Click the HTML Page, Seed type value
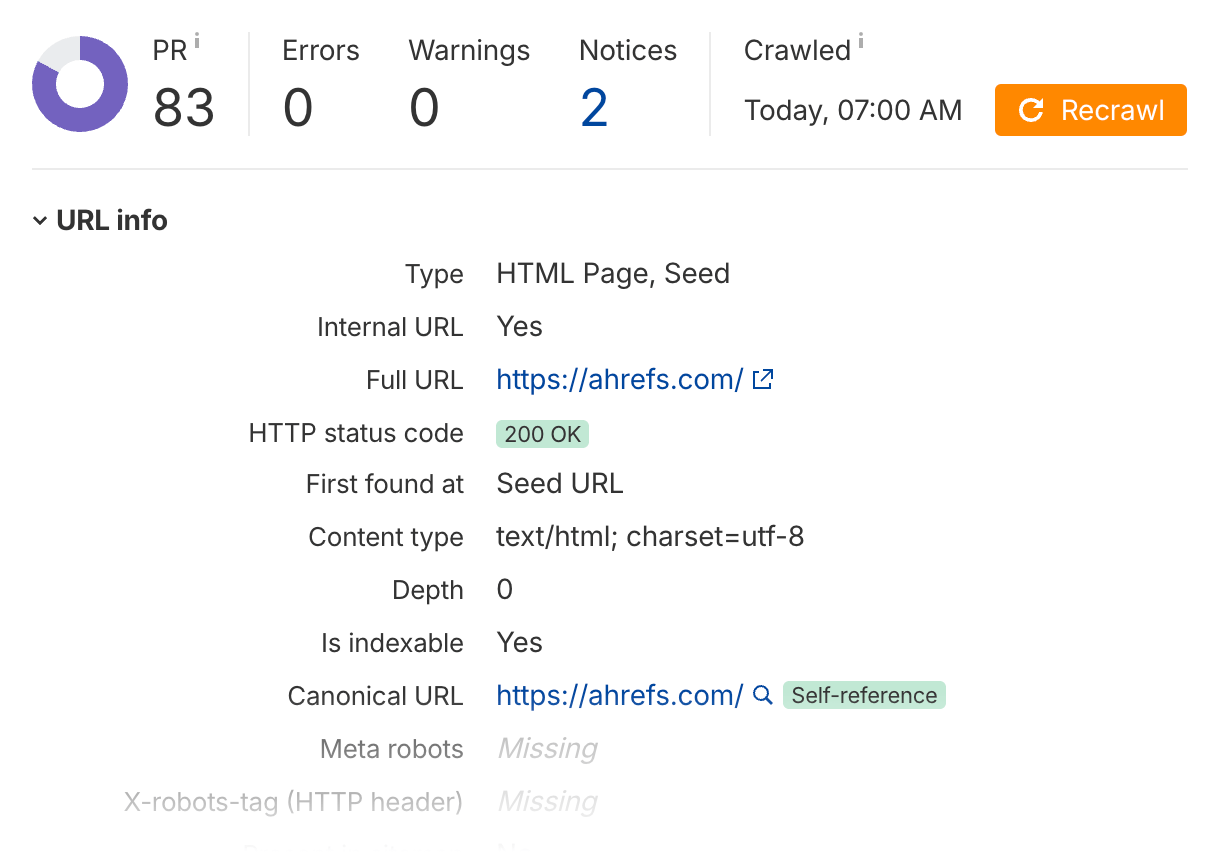This screenshot has width=1218, height=852. (x=613, y=274)
